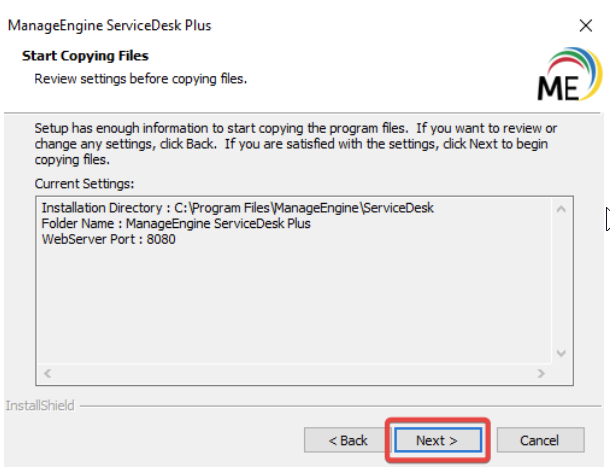The height and width of the screenshot is (471, 610).
Task: Go back with the Back button
Action: pos(349,440)
